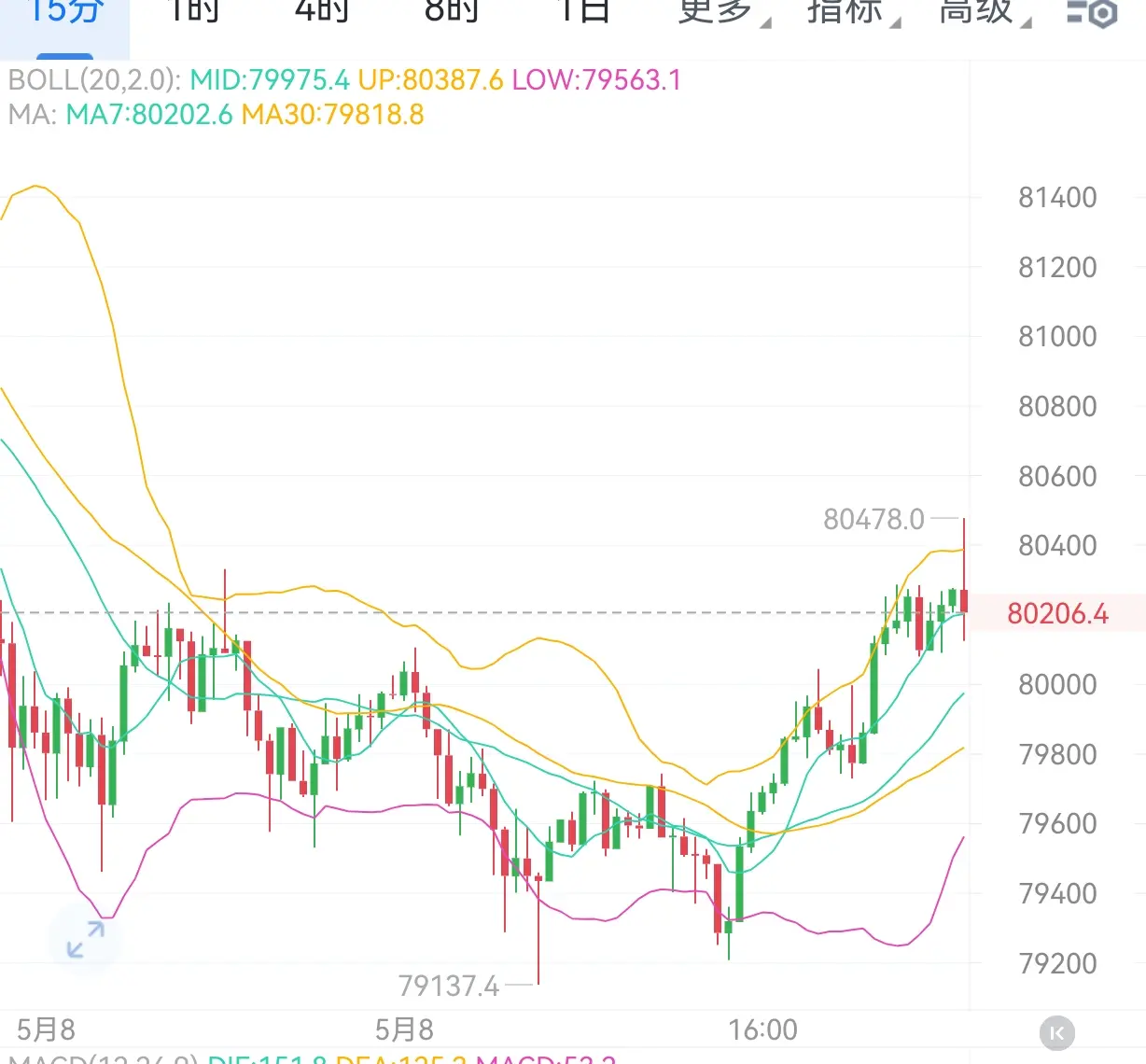Click the LOW:79563.1 value

(596, 80)
